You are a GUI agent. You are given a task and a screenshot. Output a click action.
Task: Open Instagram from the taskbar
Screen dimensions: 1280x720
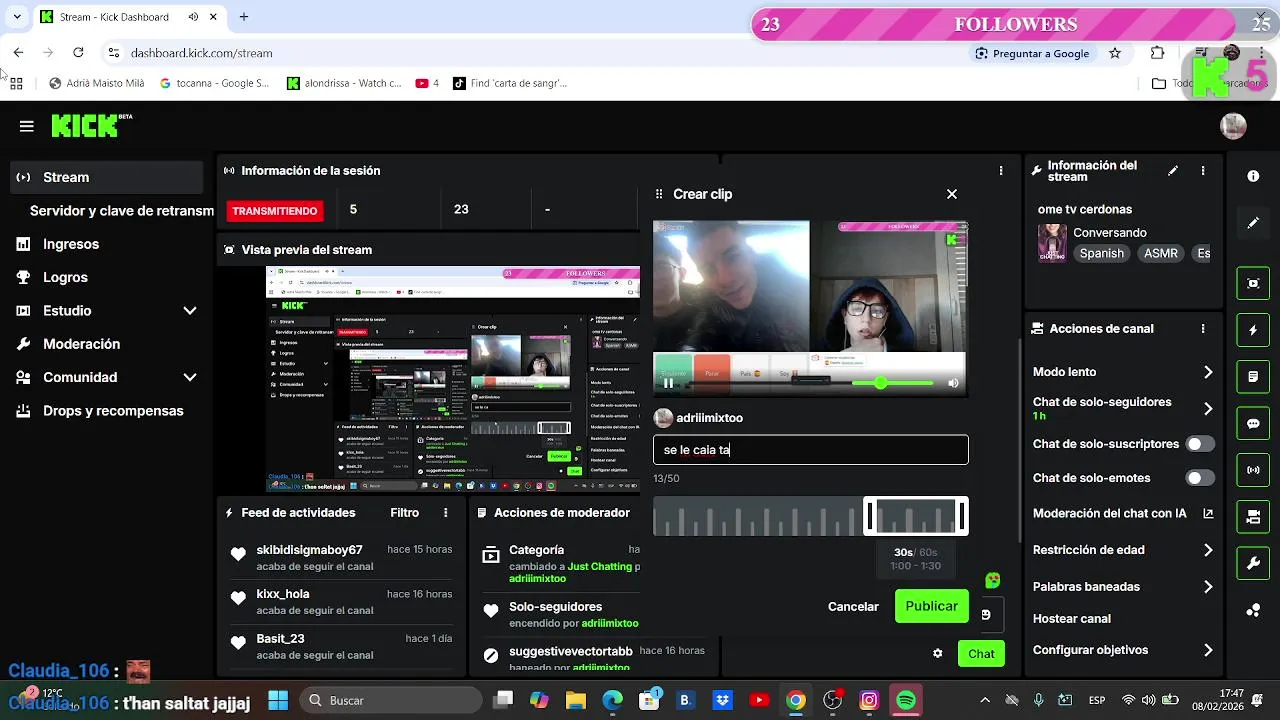pos(869,700)
